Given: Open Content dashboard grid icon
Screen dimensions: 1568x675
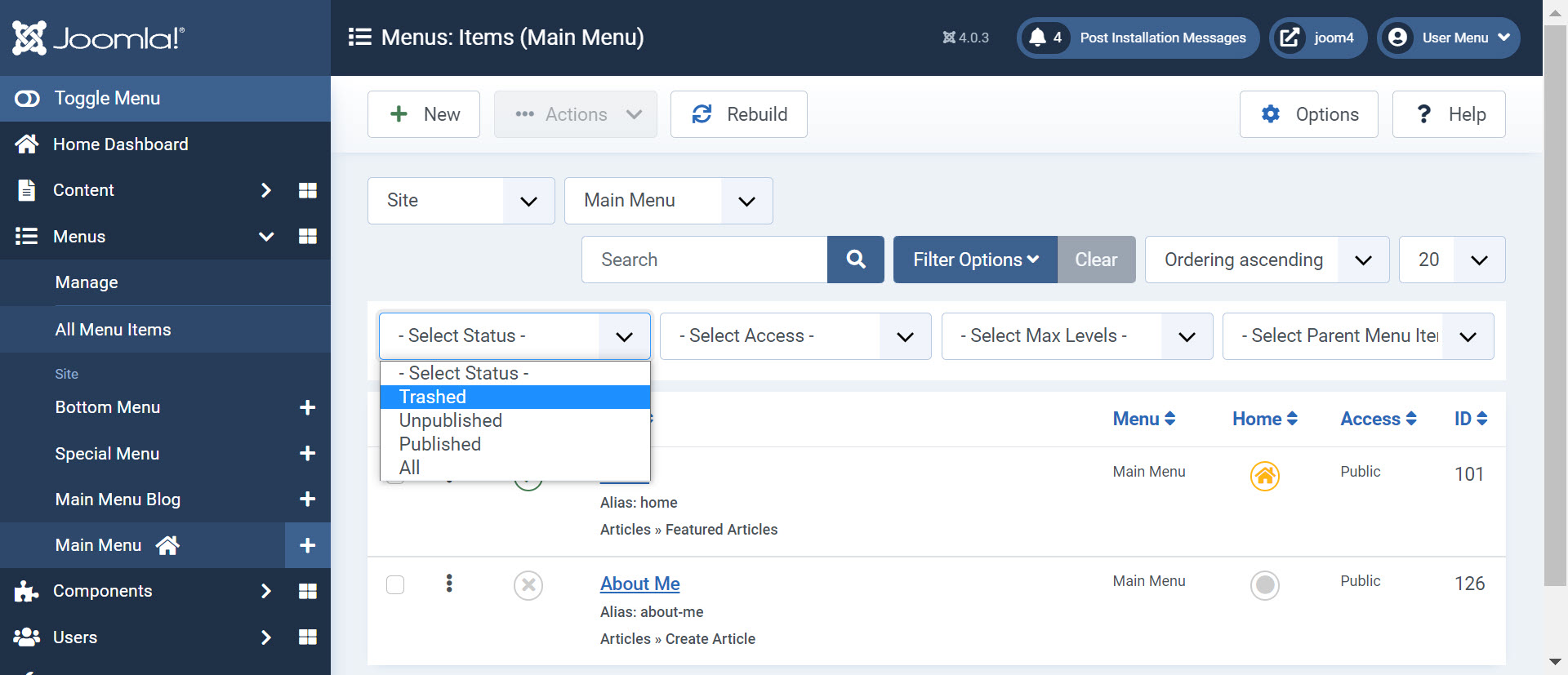Looking at the screenshot, I should pyautogui.click(x=307, y=190).
